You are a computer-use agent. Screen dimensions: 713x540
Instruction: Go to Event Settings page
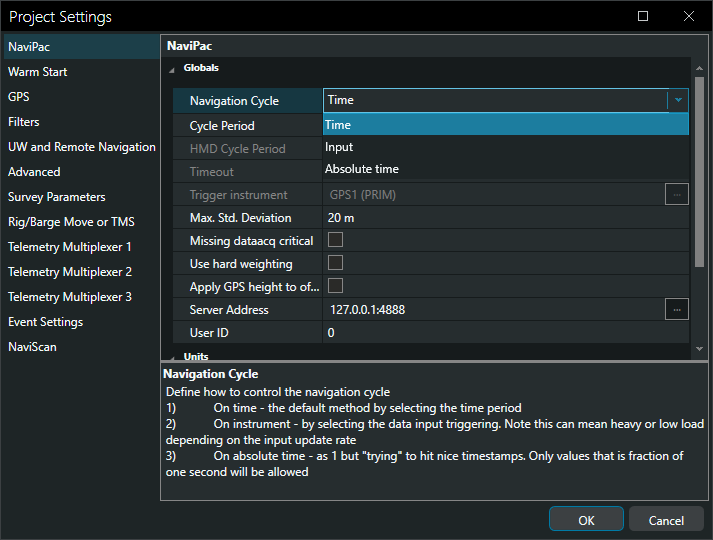[81, 322]
